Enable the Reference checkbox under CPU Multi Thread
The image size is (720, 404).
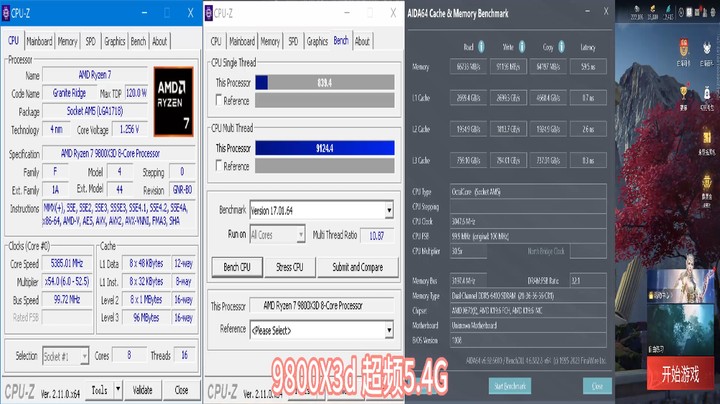click(219, 165)
